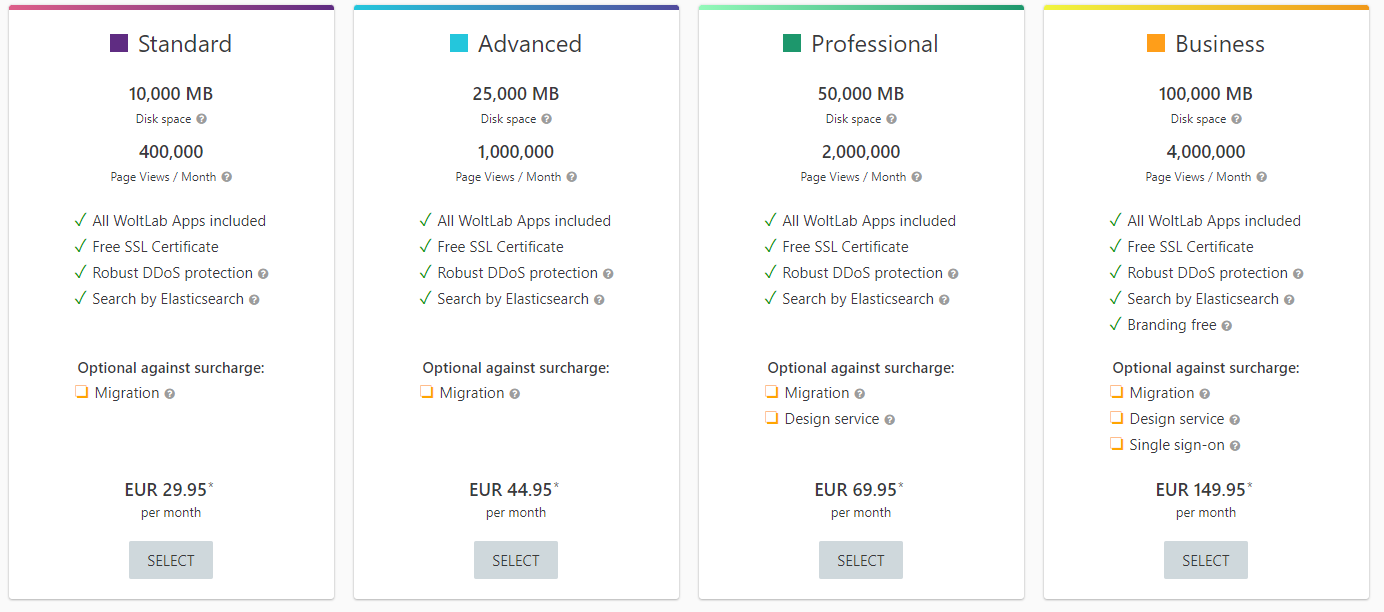
Task: Check Migration option in Standard plan
Action: coord(82,392)
